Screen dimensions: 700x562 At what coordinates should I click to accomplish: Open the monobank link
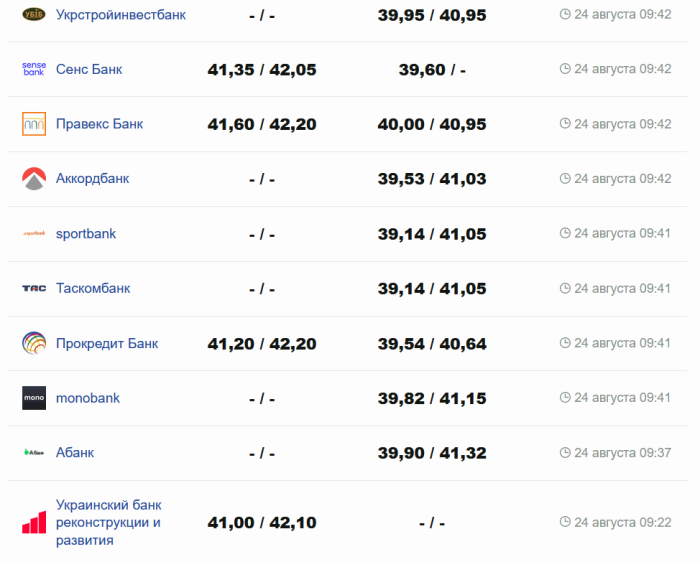pyautogui.click(x=88, y=398)
